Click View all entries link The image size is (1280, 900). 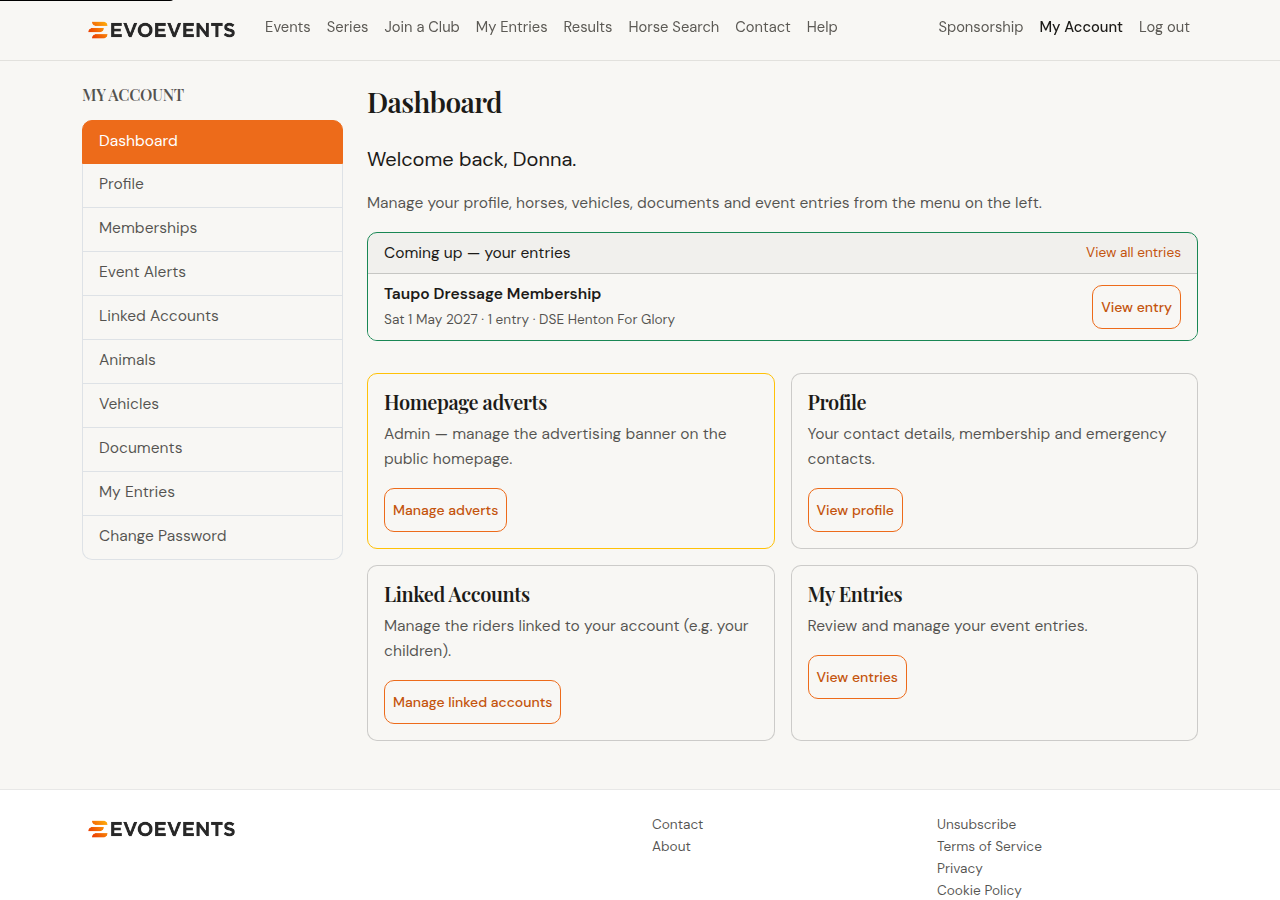point(1133,252)
